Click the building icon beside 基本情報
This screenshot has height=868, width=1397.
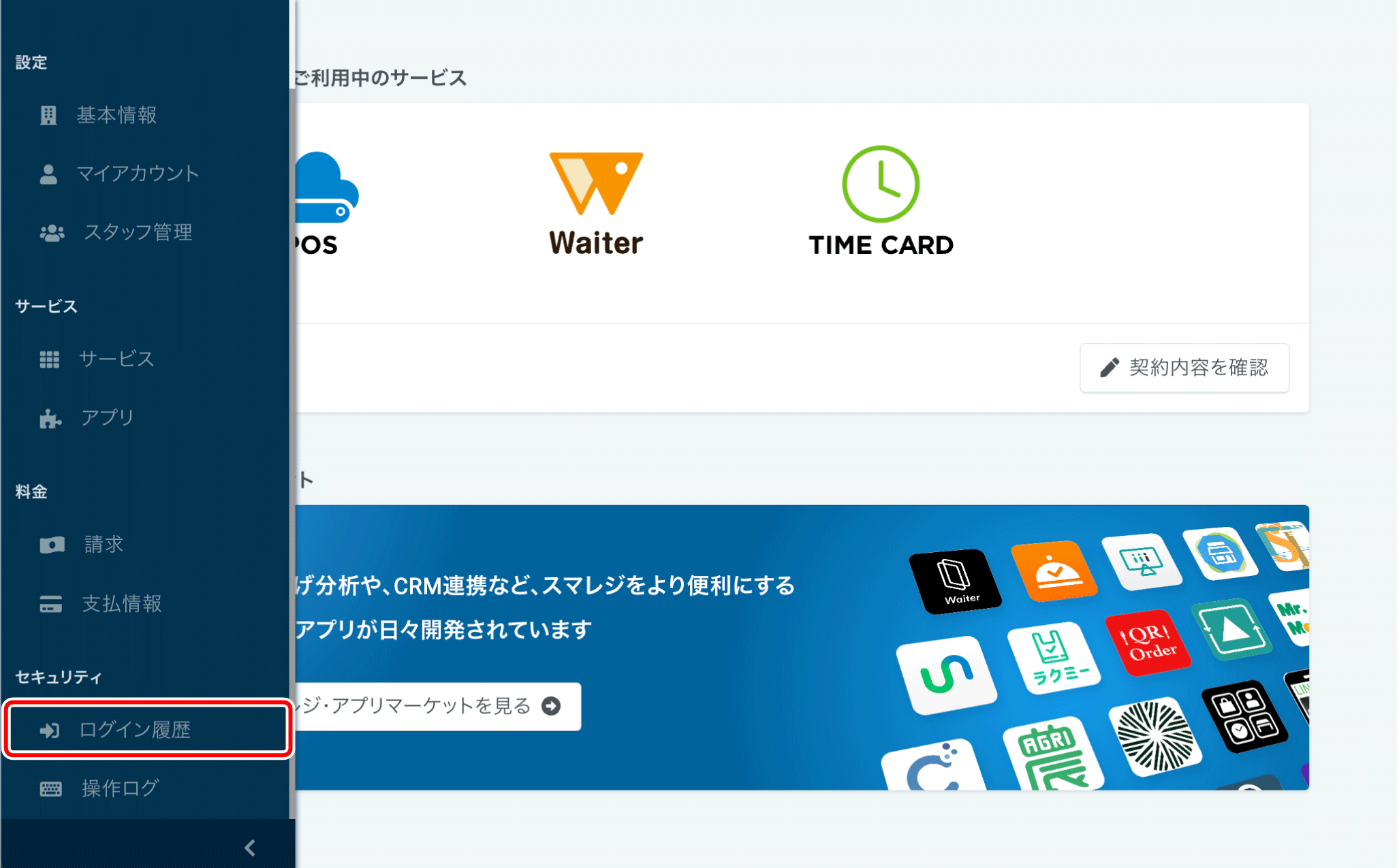pos(48,115)
